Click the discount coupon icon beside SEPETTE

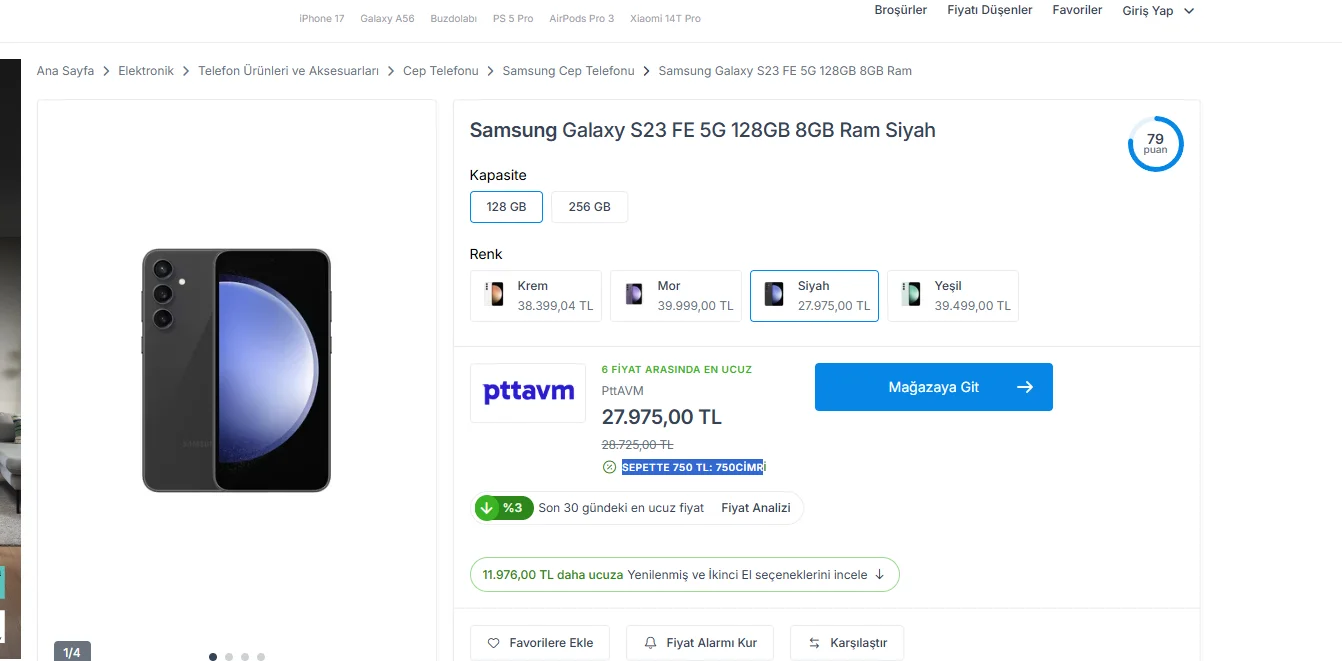[609, 467]
